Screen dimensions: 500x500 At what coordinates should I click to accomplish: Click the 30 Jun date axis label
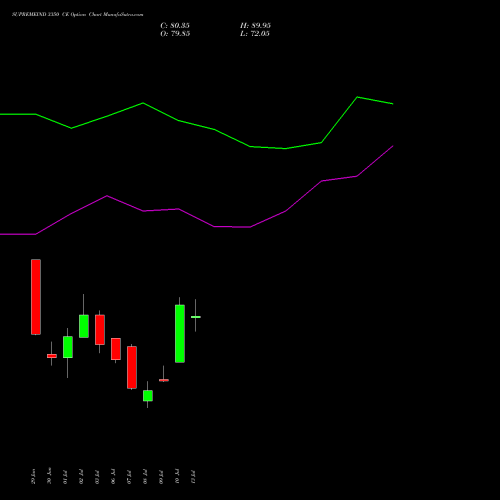[x=49, y=476]
